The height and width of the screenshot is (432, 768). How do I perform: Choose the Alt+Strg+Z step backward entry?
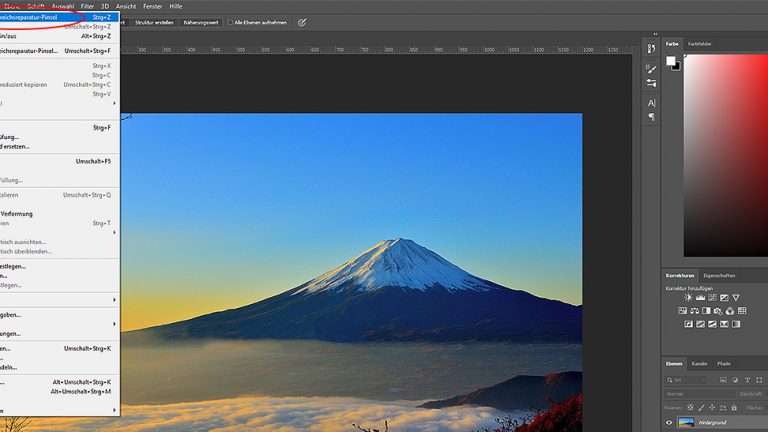click(x=59, y=36)
